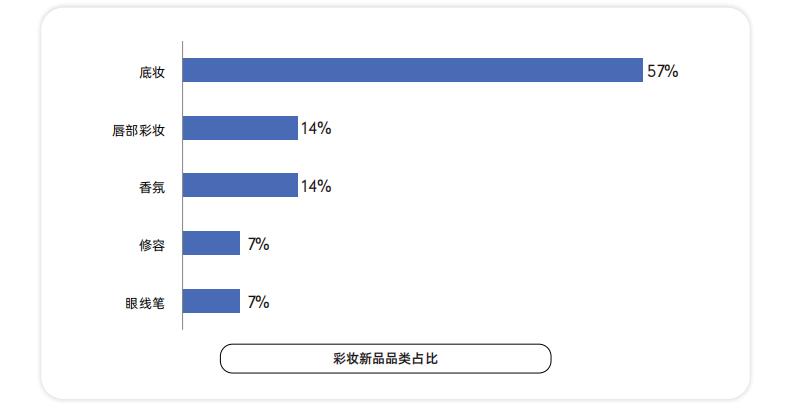Click the 香氛 category label
The image size is (794, 416).
tap(152, 187)
